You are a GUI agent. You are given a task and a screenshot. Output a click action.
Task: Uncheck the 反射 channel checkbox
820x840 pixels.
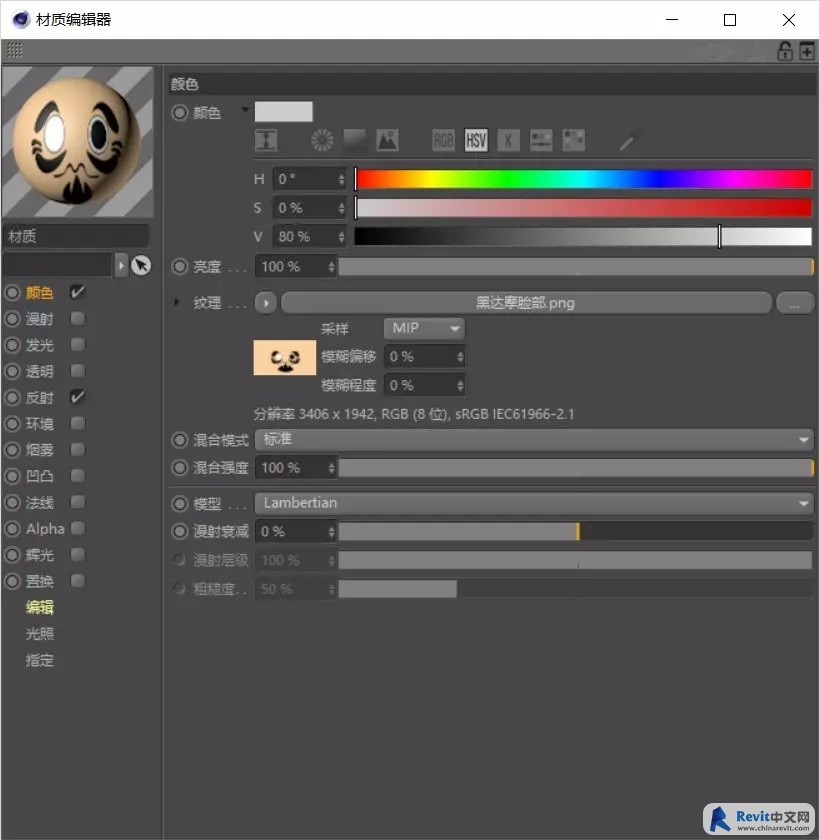(78, 397)
